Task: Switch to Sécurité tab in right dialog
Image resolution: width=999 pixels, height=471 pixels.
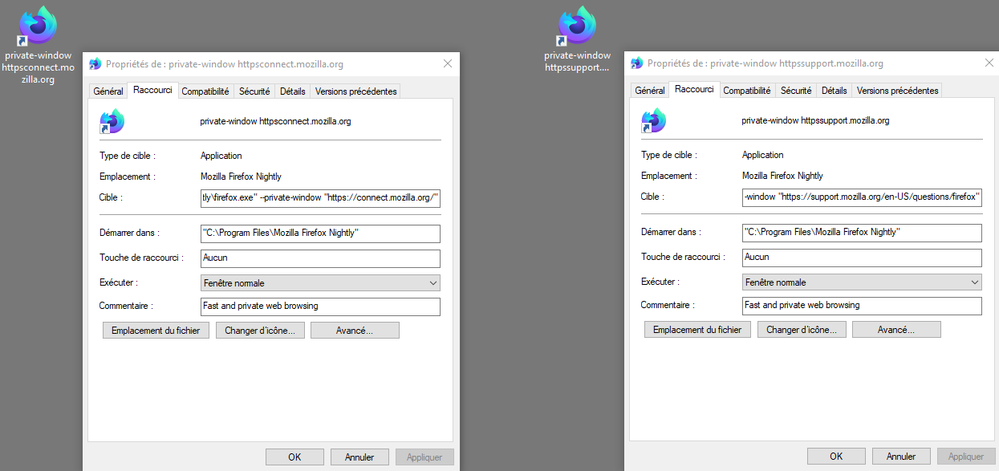Action: 796,91
